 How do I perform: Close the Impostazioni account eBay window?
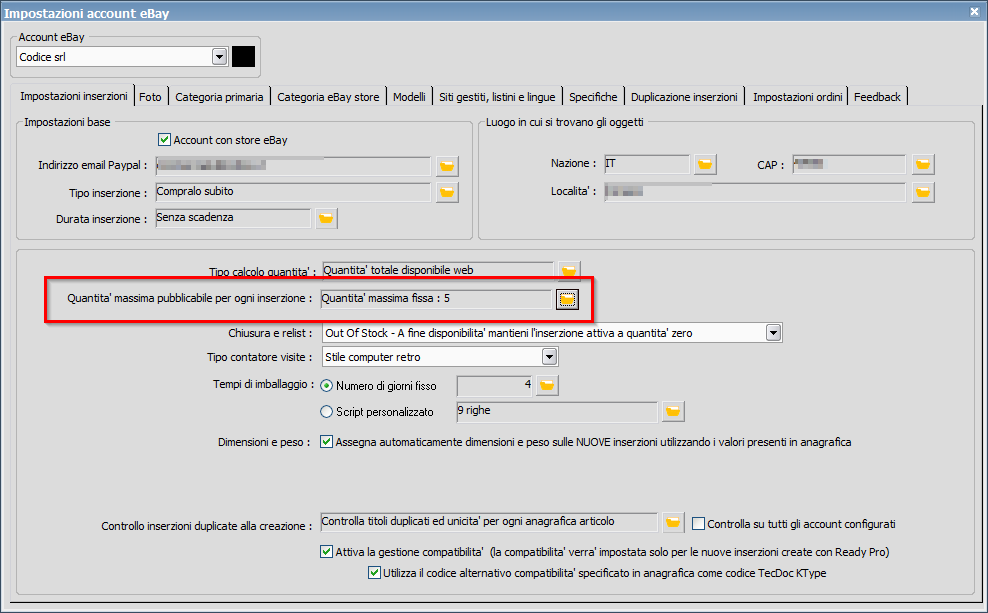pos(974,11)
